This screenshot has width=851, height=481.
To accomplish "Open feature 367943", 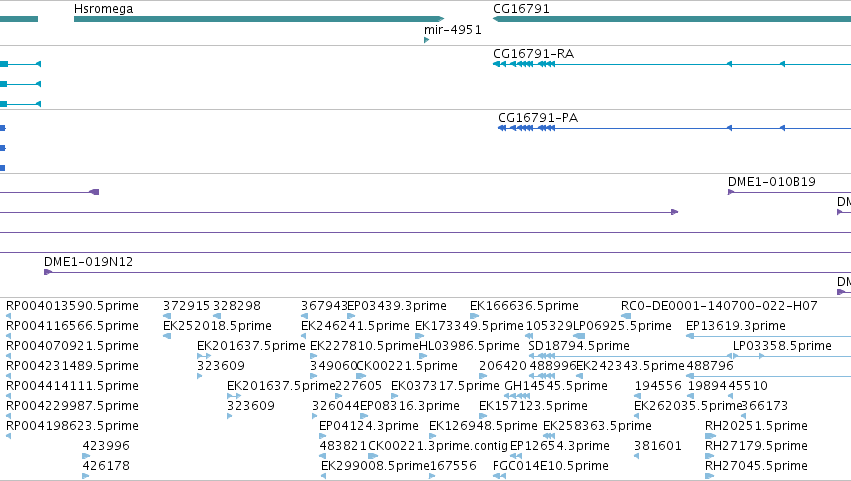I will [x=324, y=306].
